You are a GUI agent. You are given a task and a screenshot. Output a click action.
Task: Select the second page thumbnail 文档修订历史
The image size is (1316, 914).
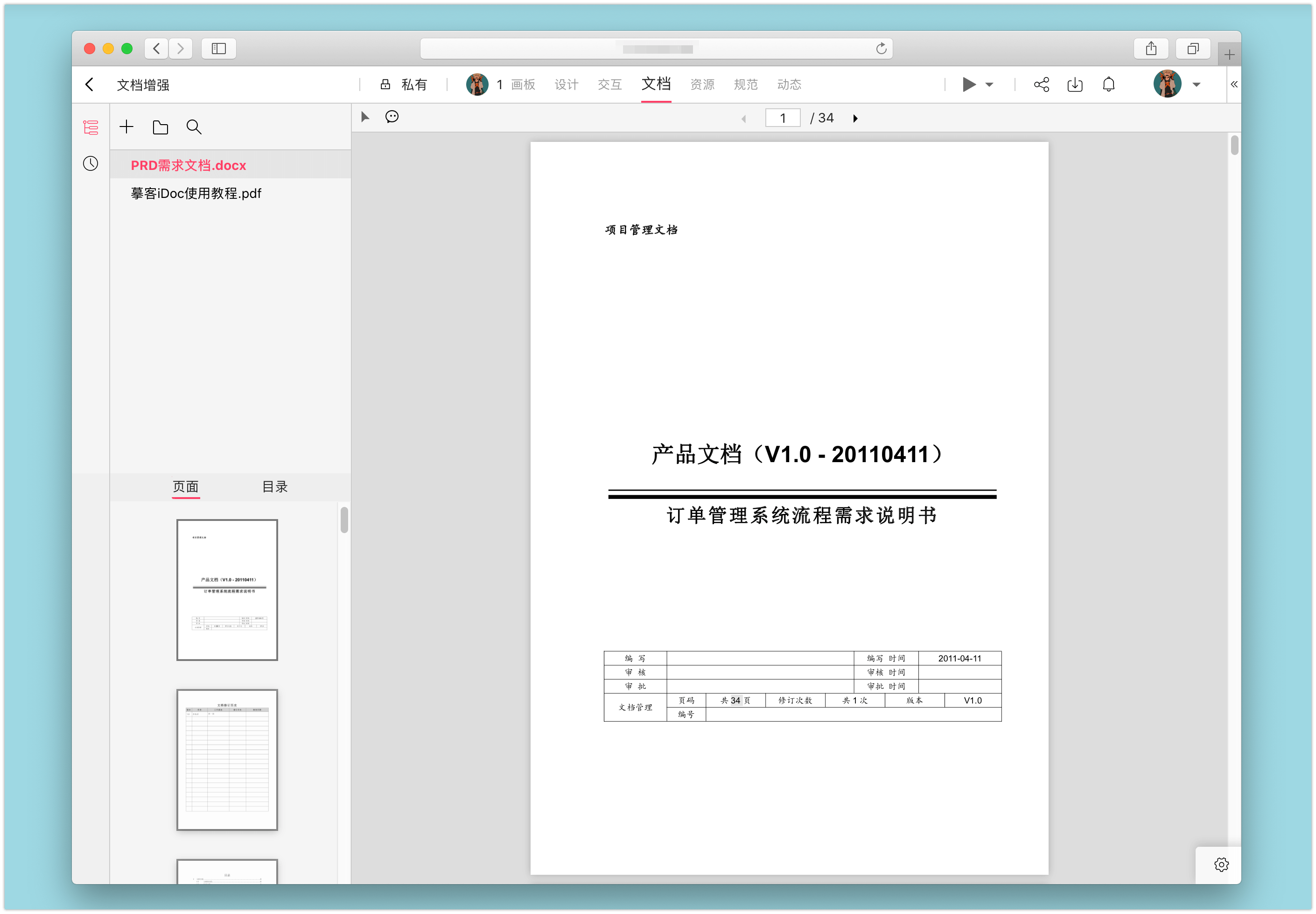coord(227,760)
